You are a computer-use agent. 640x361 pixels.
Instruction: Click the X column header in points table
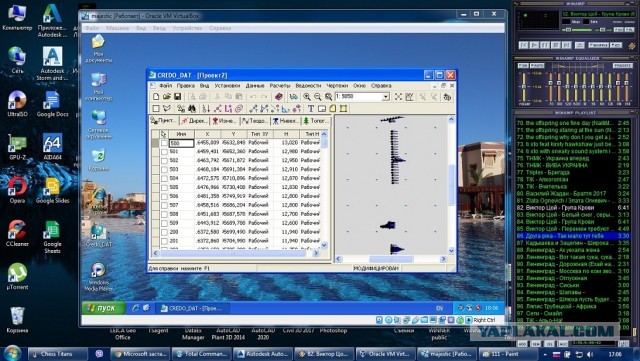click(207, 134)
